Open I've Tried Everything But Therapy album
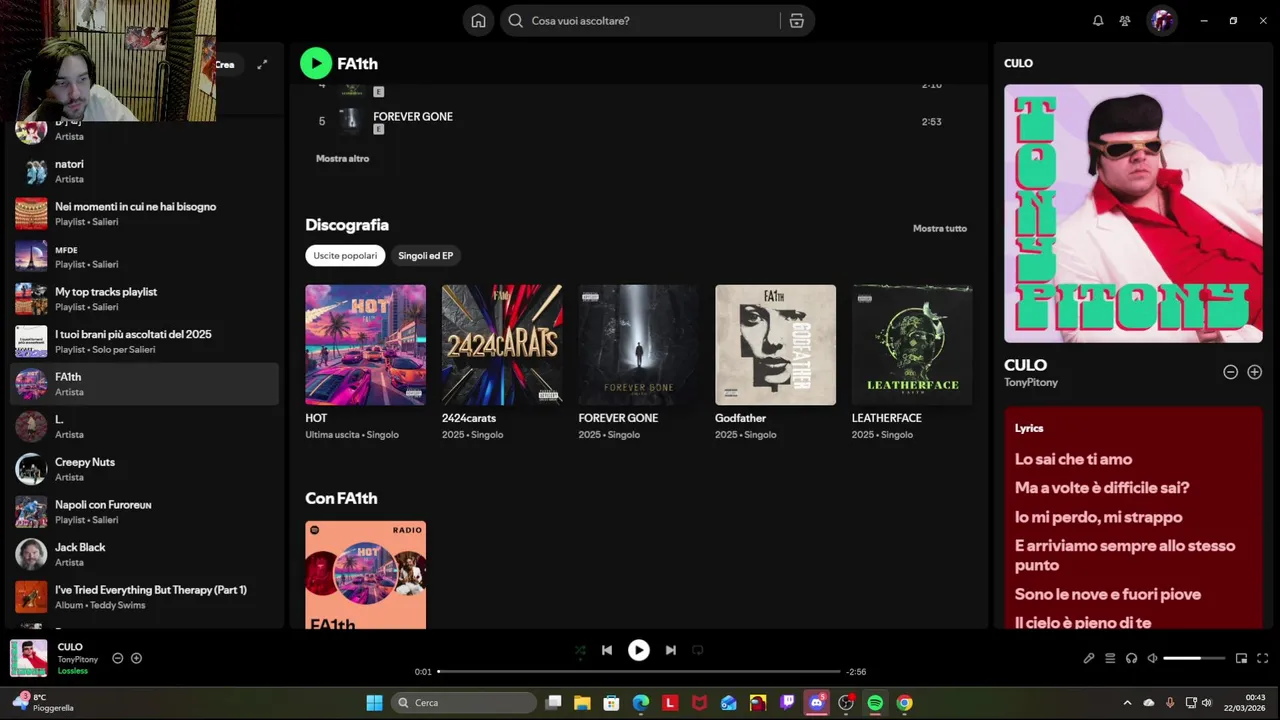 [x=144, y=597]
